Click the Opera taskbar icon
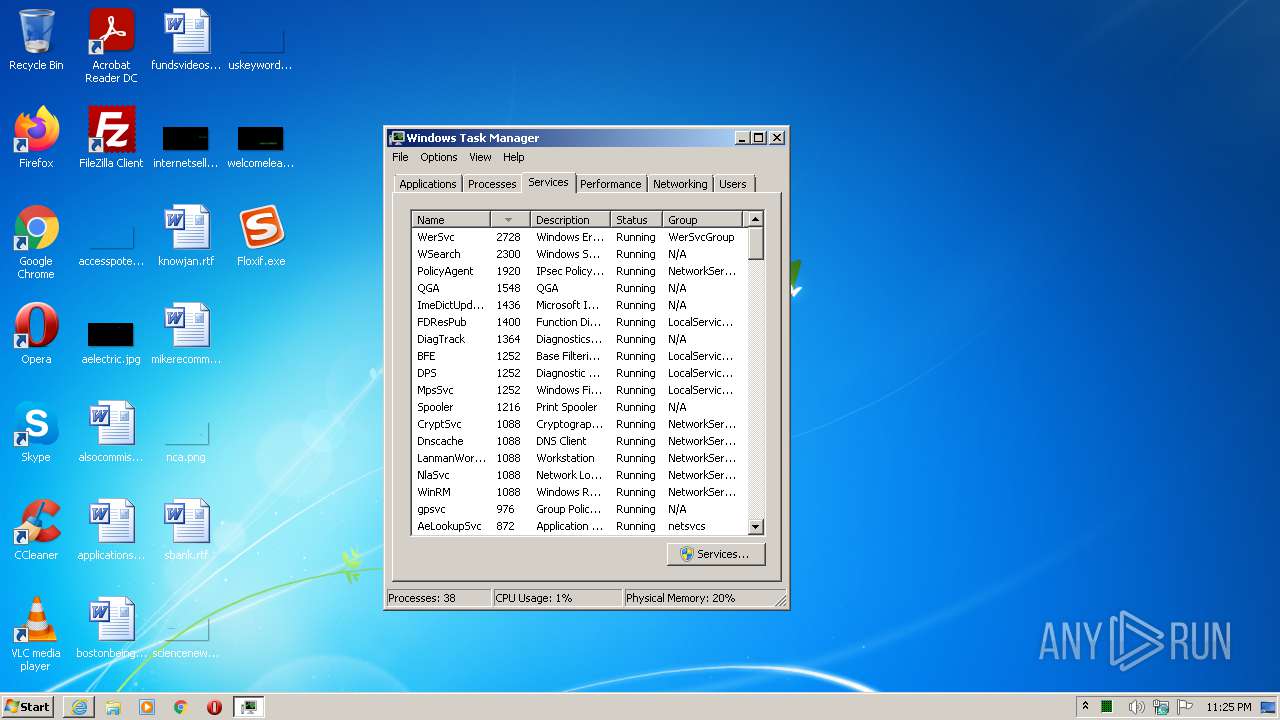This screenshot has width=1280, height=720. tap(214, 707)
